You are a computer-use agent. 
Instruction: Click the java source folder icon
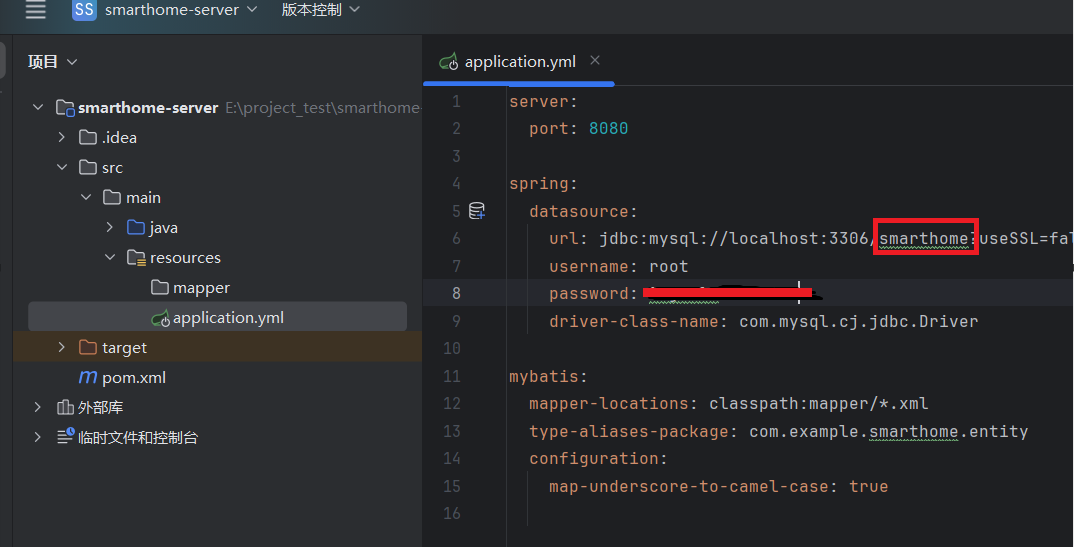136,228
